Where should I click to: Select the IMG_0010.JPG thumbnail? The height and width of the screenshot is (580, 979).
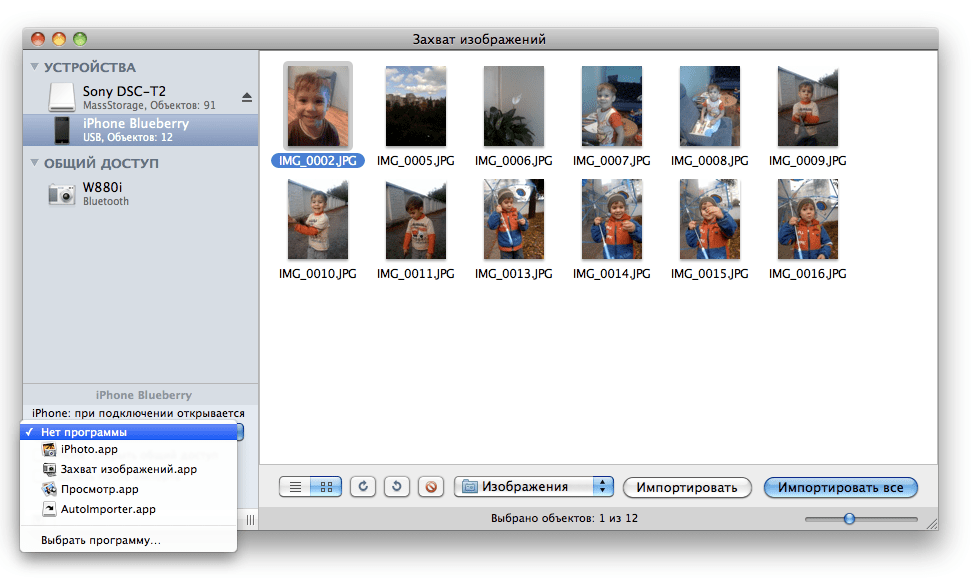[318, 219]
